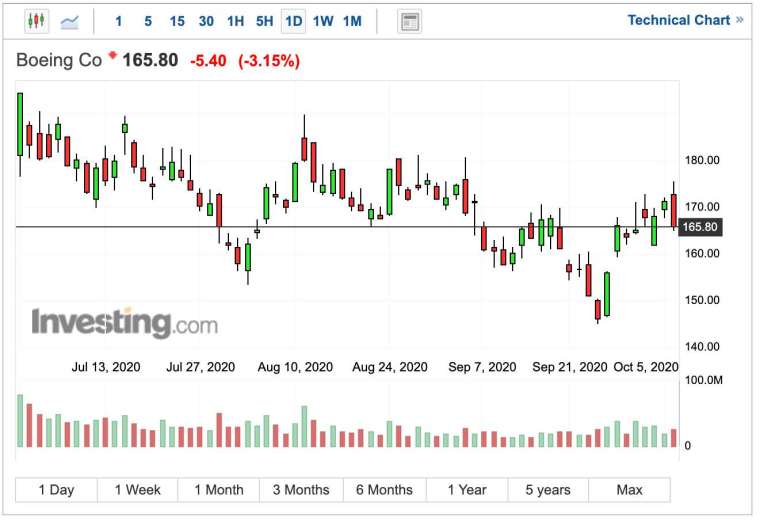Click the Boeing Co title text
Viewport: 760px width, 521px height.
(x=59, y=60)
